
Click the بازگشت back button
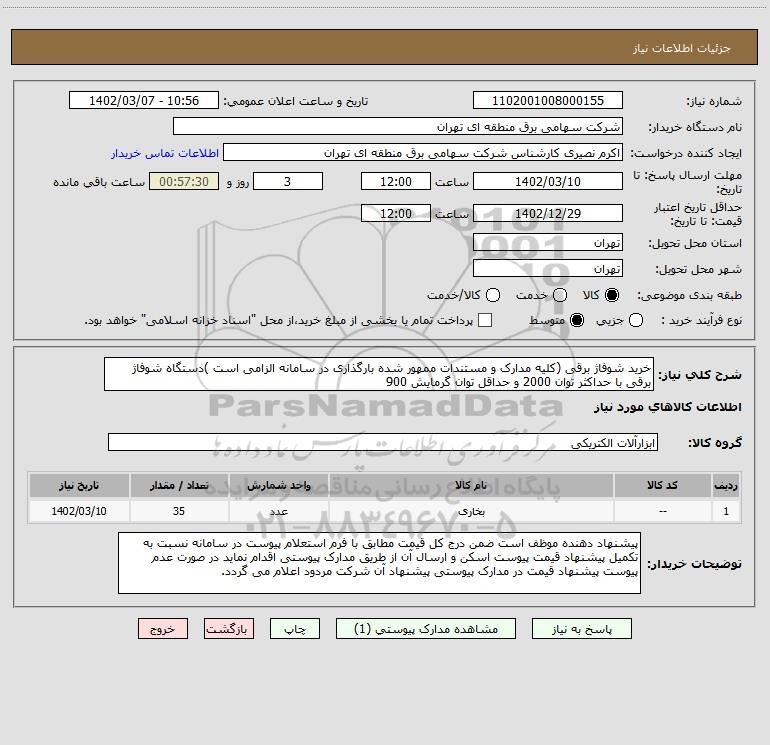point(229,629)
